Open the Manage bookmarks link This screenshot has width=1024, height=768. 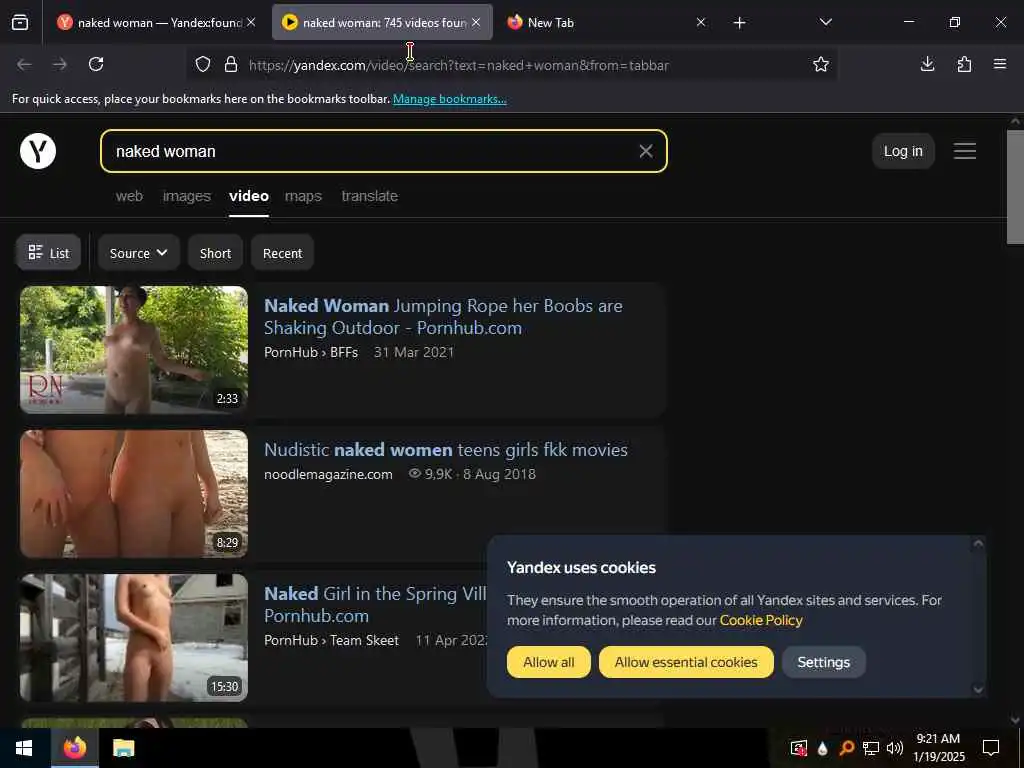(x=449, y=99)
